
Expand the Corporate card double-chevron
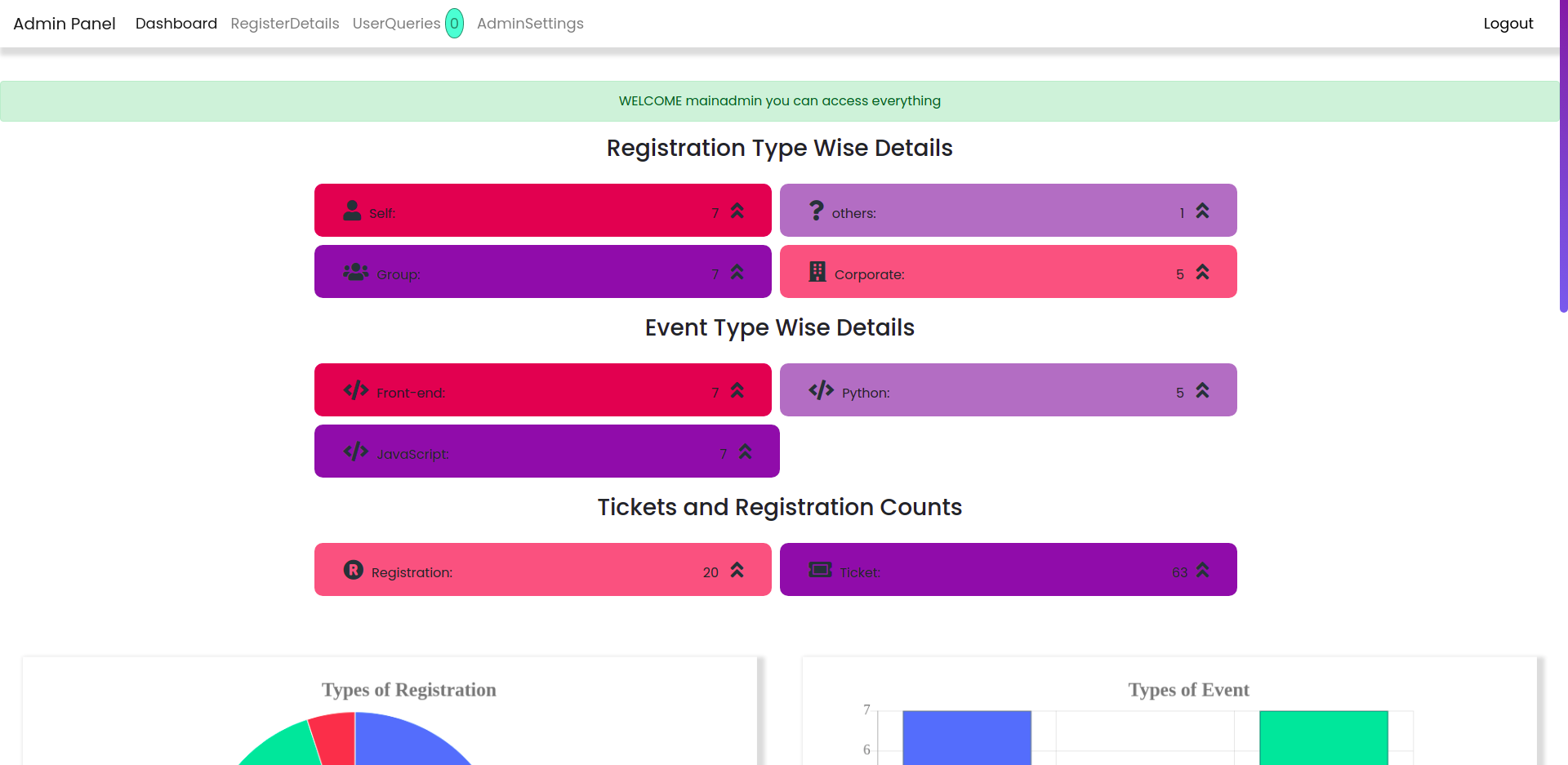[1202, 272]
